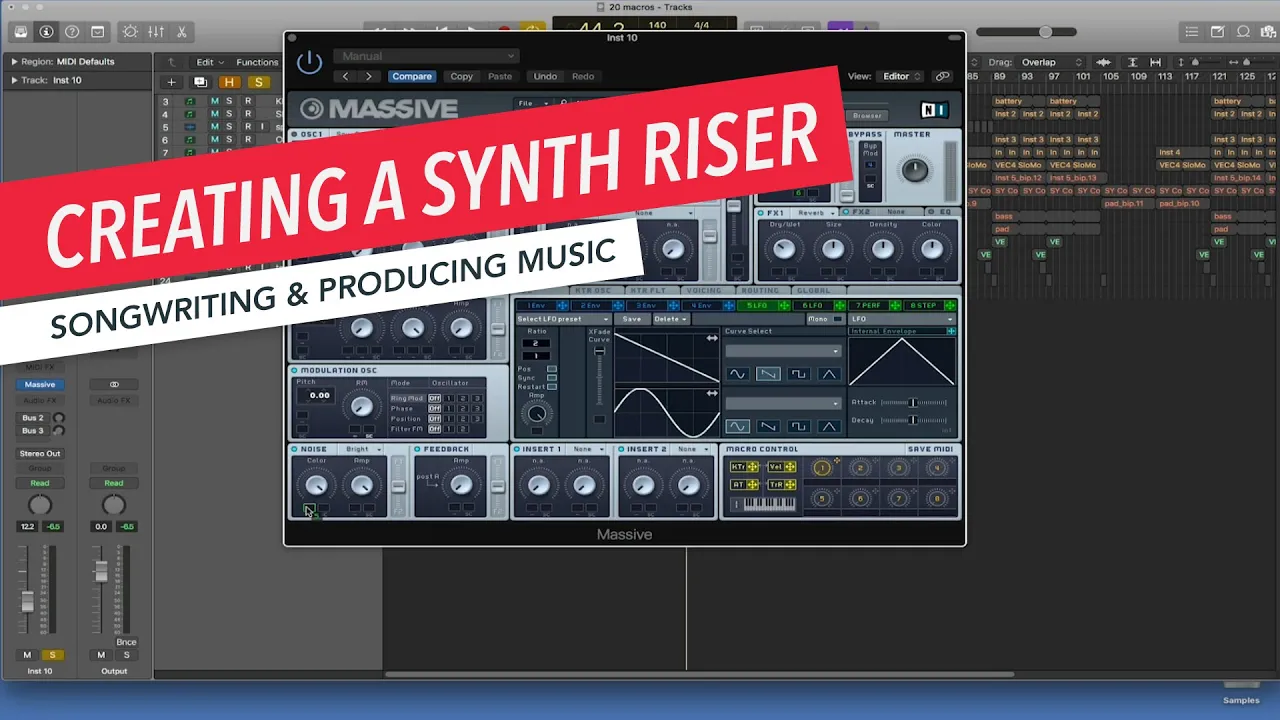The image size is (1280, 720).
Task: Click SAVE MIDI in Macro Control
Action: tap(931, 449)
